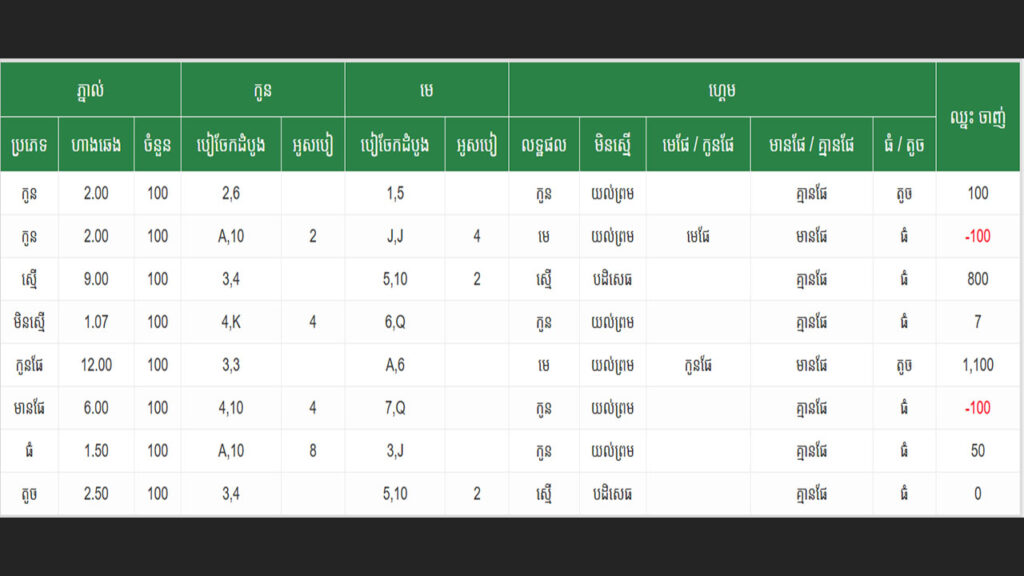
Task: Select the កូន group header
Action: pyautogui.click(x=263, y=89)
